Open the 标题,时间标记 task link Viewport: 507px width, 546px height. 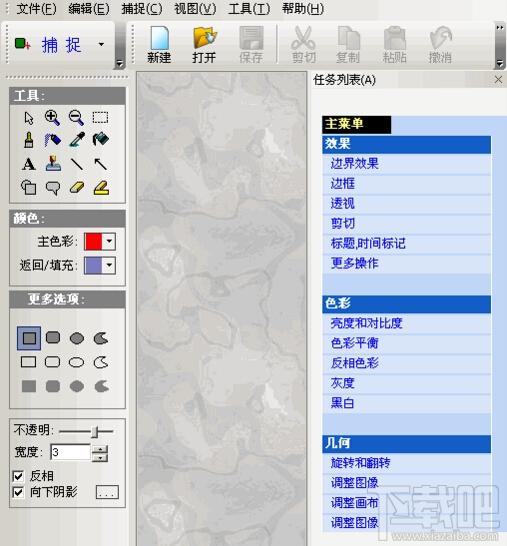368,243
